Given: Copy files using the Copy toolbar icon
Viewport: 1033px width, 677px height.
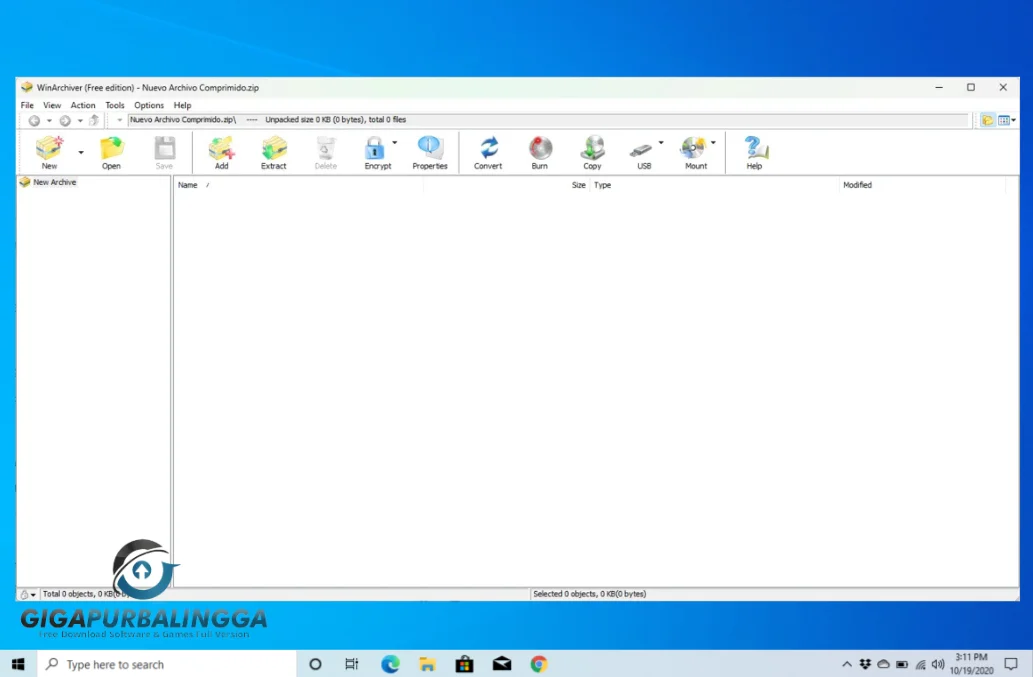Looking at the screenshot, I should [x=592, y=150].
